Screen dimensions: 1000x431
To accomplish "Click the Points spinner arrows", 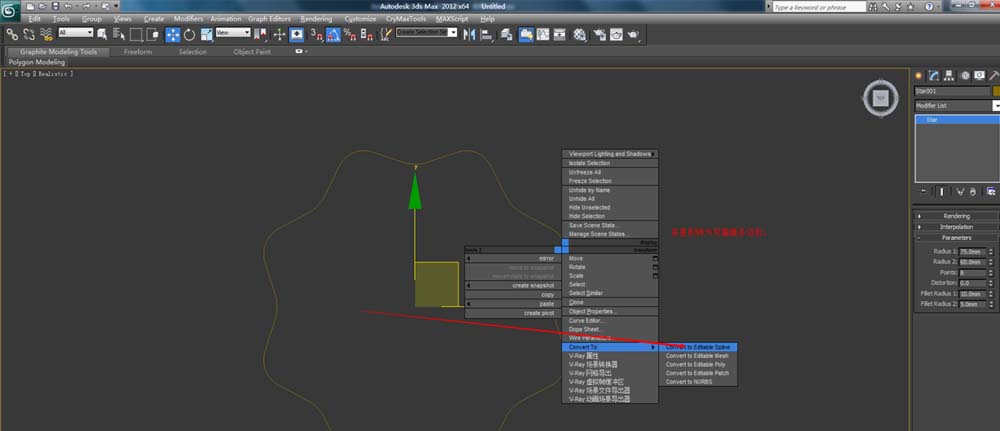I will 990,272.
